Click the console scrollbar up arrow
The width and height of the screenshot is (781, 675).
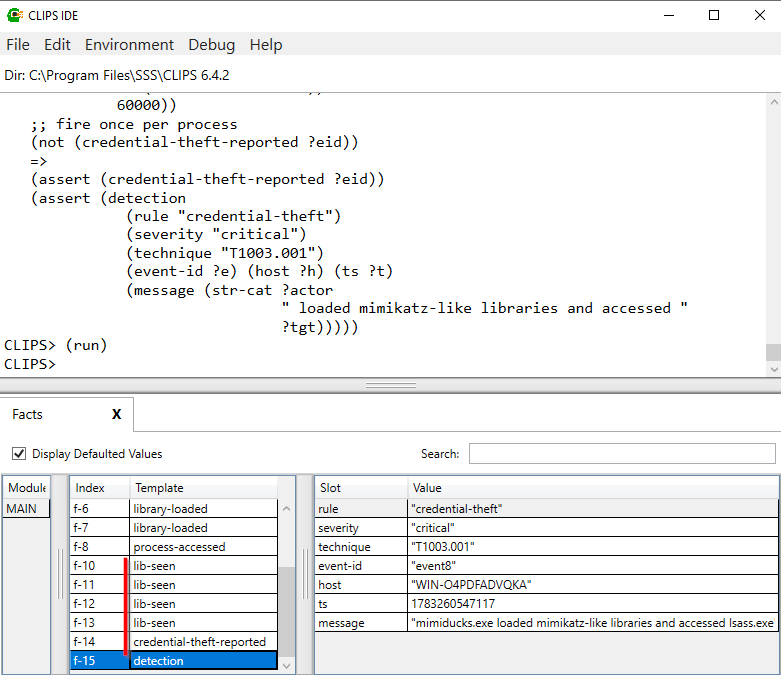pyautogui.click(x=774, y=103)
